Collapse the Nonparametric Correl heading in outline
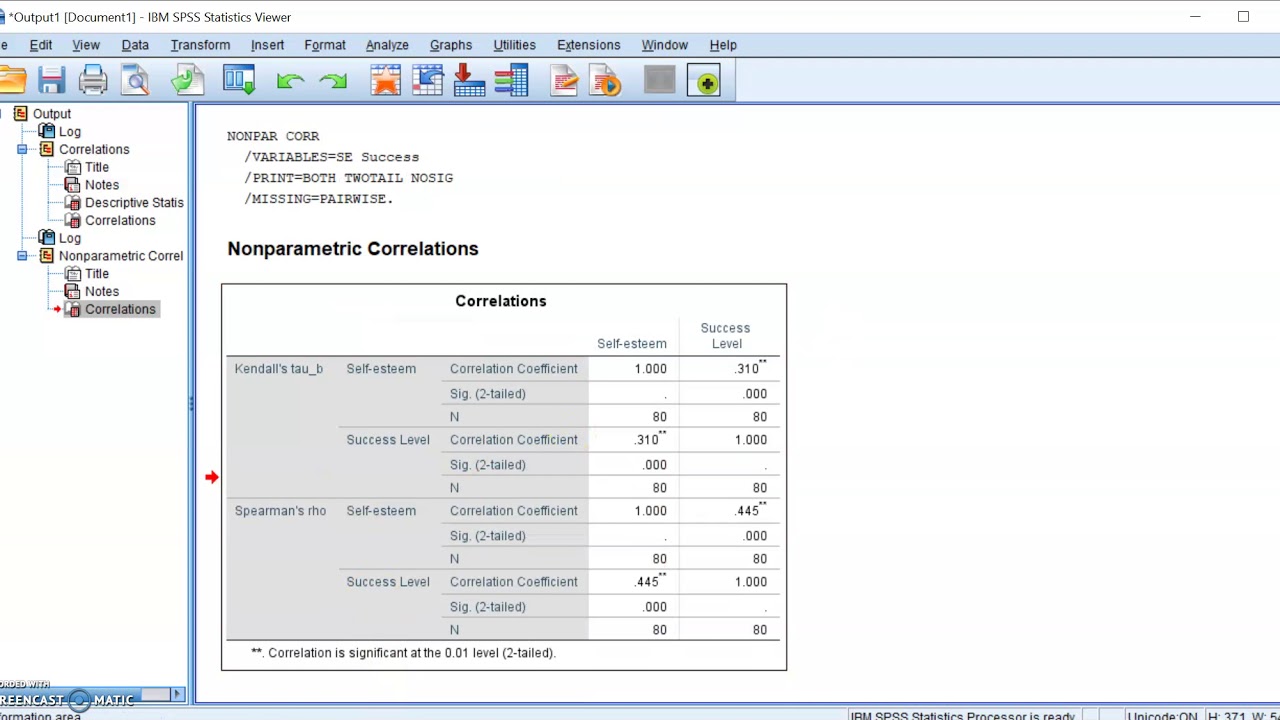 coord(22,256)
